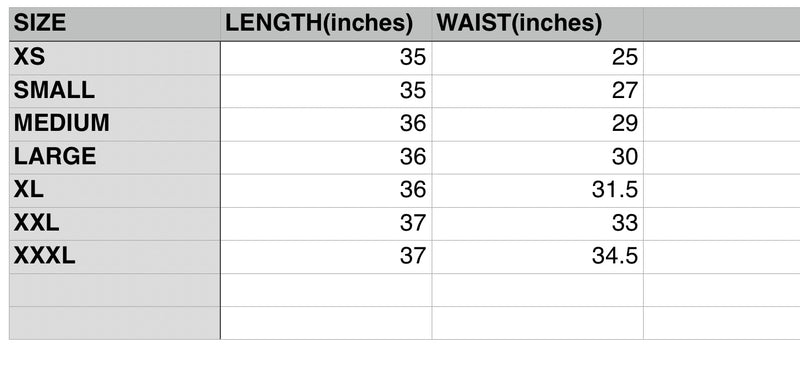This screenshot has height=367, width=800.
Task: Click the LARGE row label cell
Action: pos(115,157)
